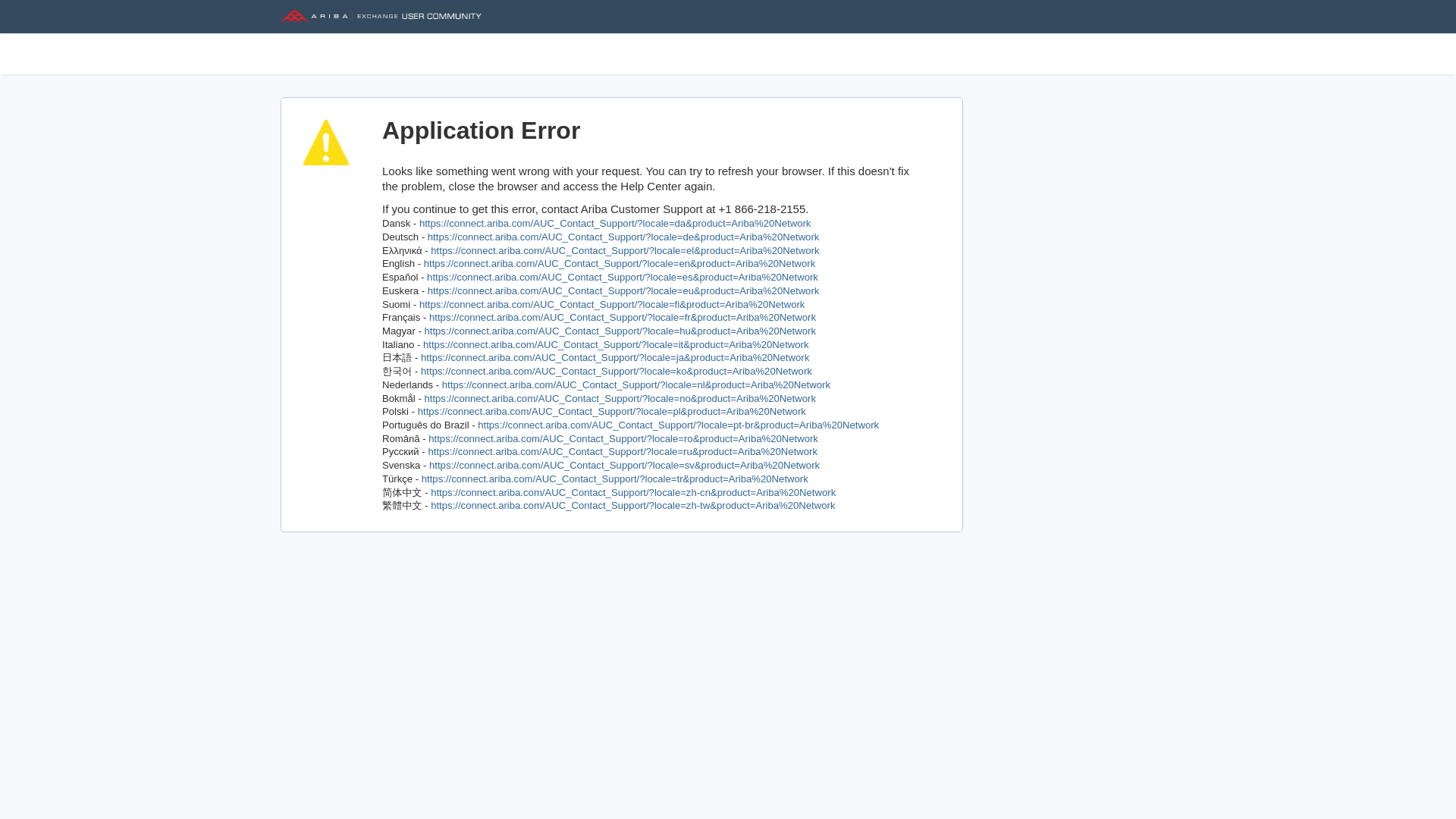Open the Dansk contact support link
This screenshot has width=1456, height=819.
[615, 224]
